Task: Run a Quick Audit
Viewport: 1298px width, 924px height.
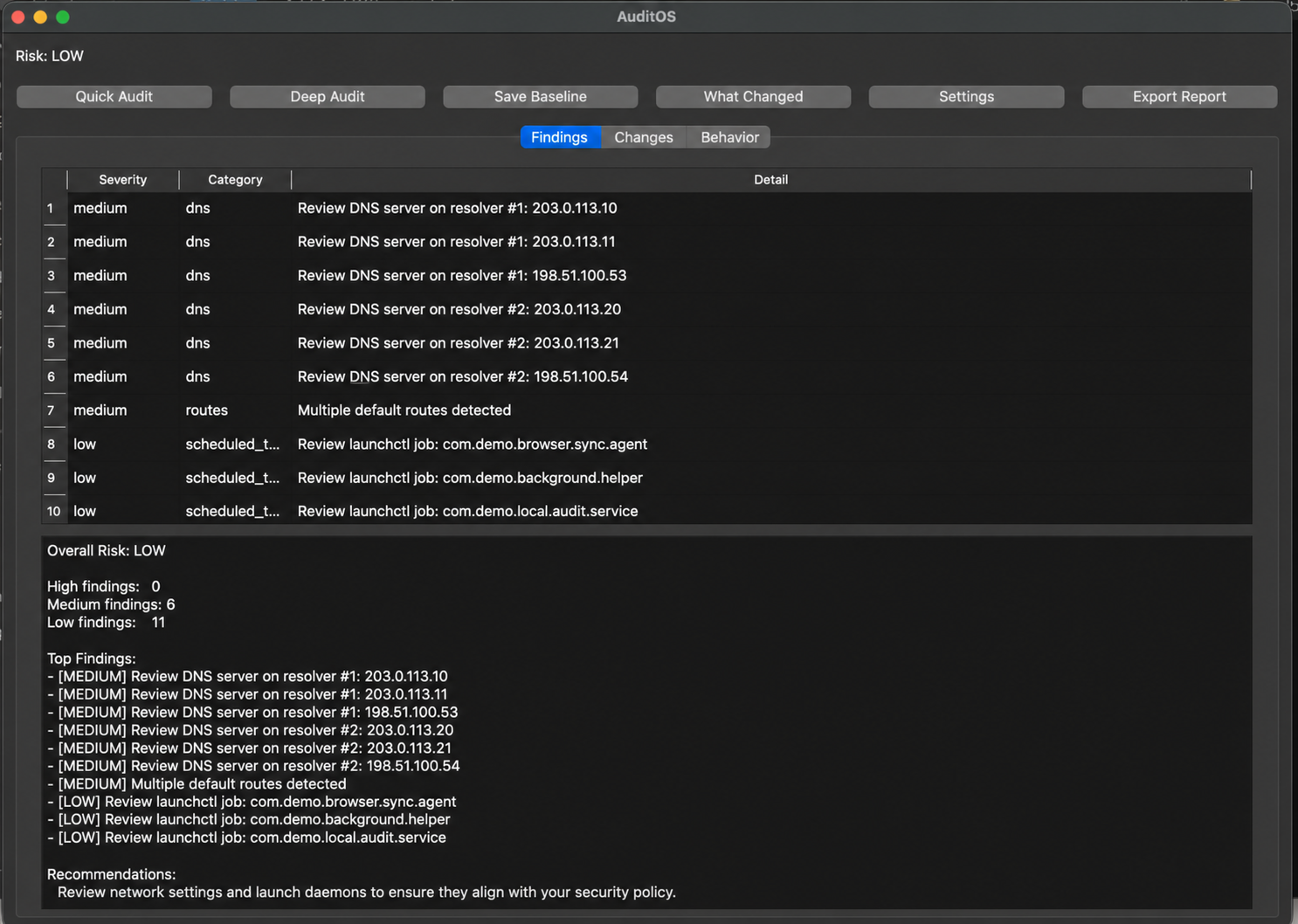Action: [x=114, y=96]
